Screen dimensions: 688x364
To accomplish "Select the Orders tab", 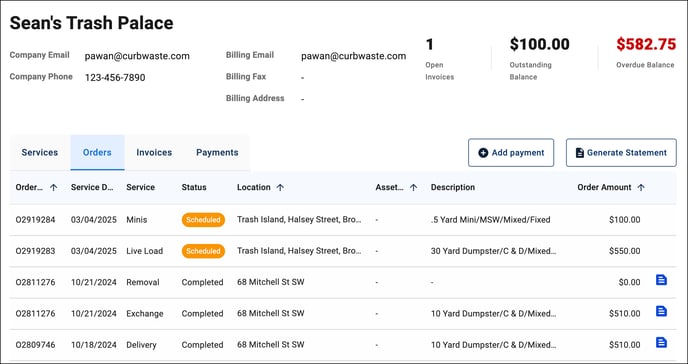I will pyautogui.click(x=97, y=153).
